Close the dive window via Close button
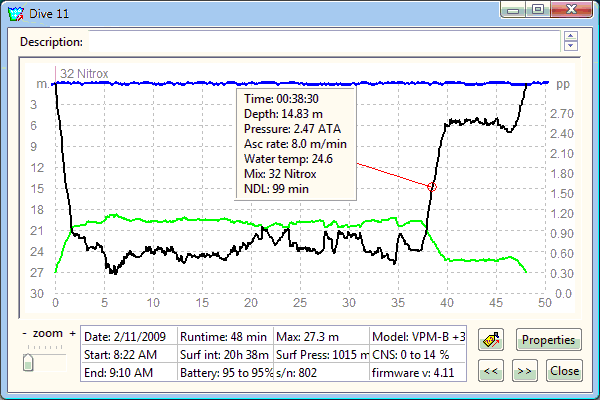Image resolution: width=600 pixels, height=400 pixels. tap(564, 370)
